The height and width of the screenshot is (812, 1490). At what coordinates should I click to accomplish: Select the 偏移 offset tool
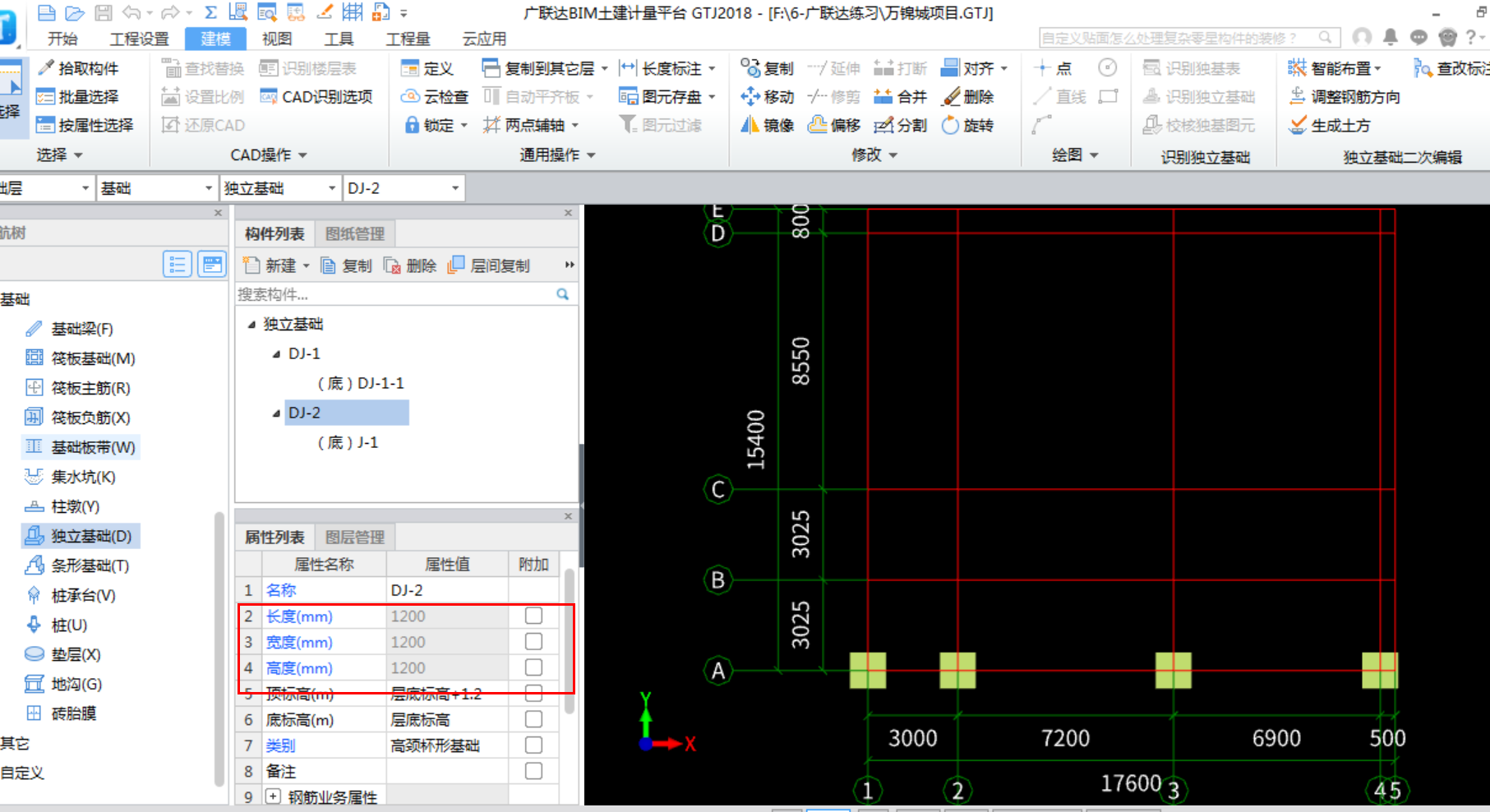[834, 125]
